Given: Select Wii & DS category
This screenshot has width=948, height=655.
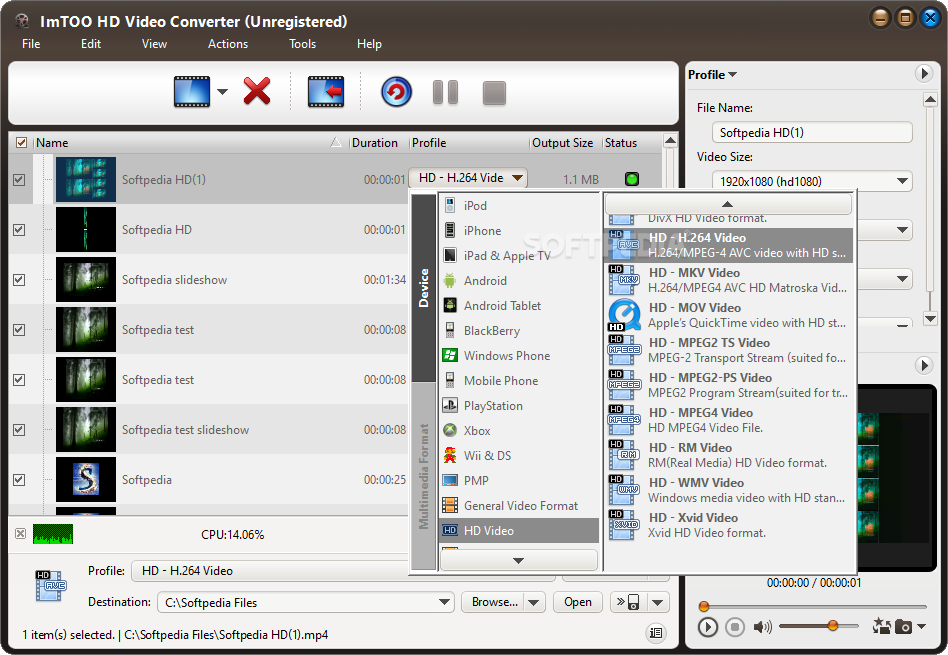Looking at the screenshot, I should coord(519,455).
